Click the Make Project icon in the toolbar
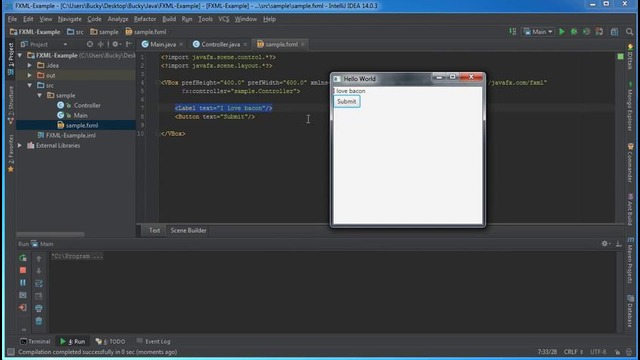Screen dimensions: 640x360 pyautogui.click(x=513, y=32)
